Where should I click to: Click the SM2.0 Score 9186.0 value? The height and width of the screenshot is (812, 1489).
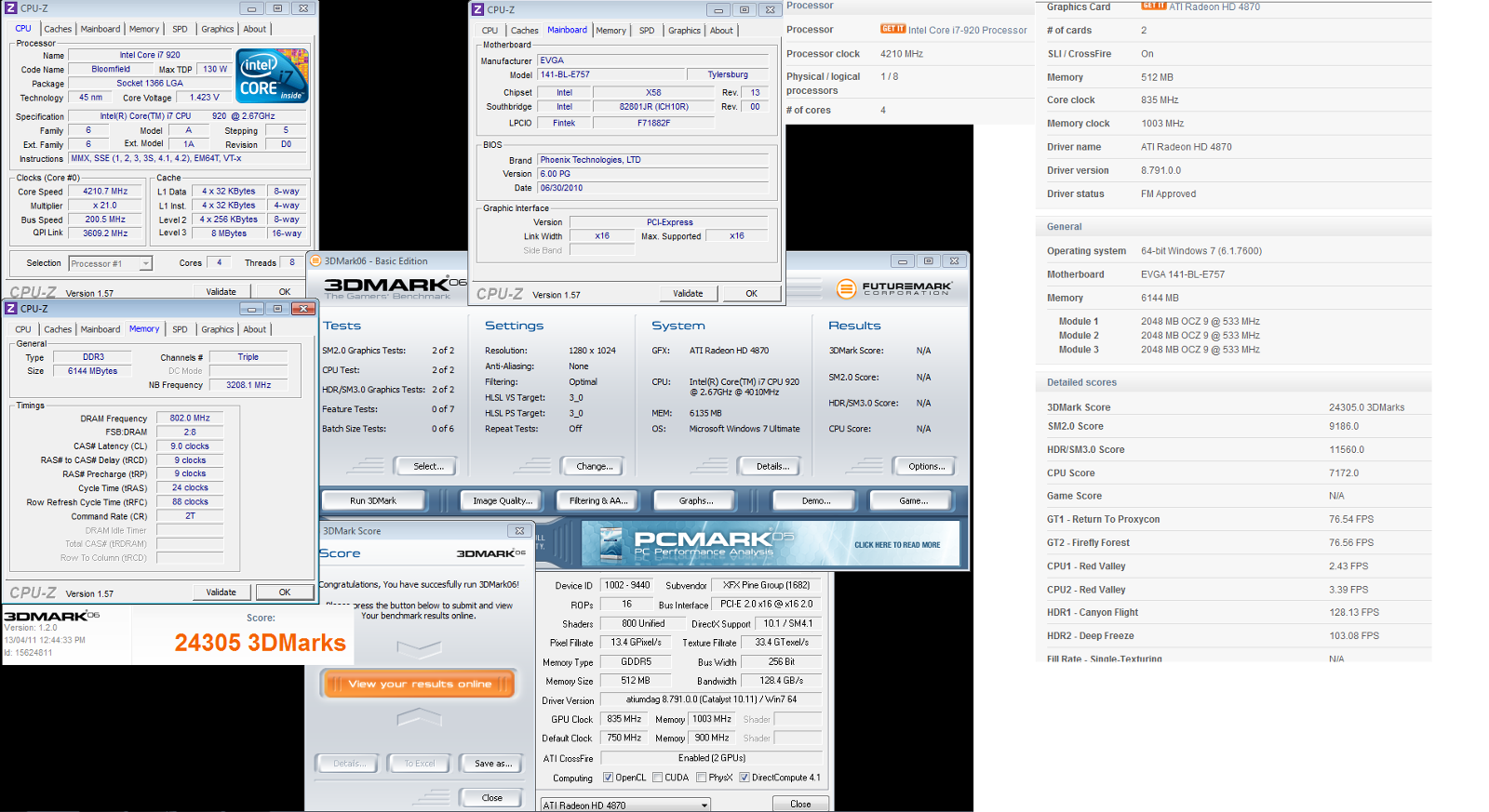[1344, 426]
